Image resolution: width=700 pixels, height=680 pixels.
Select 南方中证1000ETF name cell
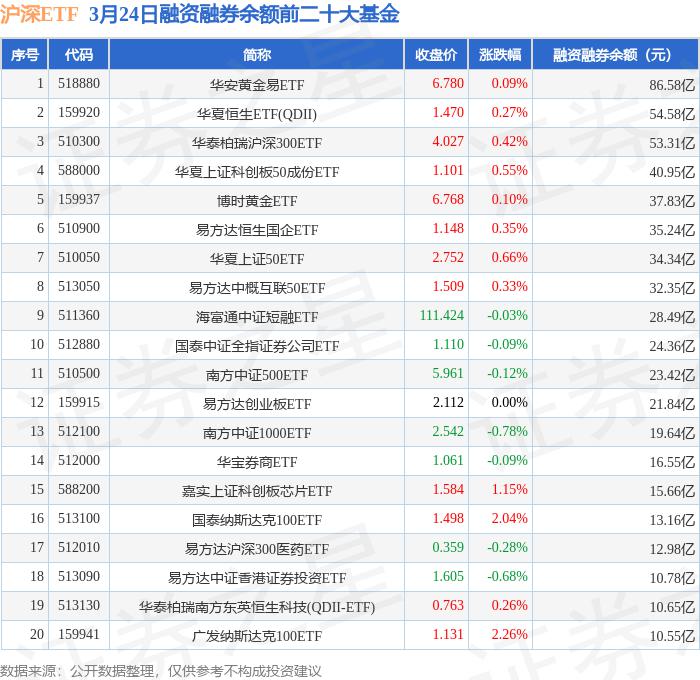257,433
